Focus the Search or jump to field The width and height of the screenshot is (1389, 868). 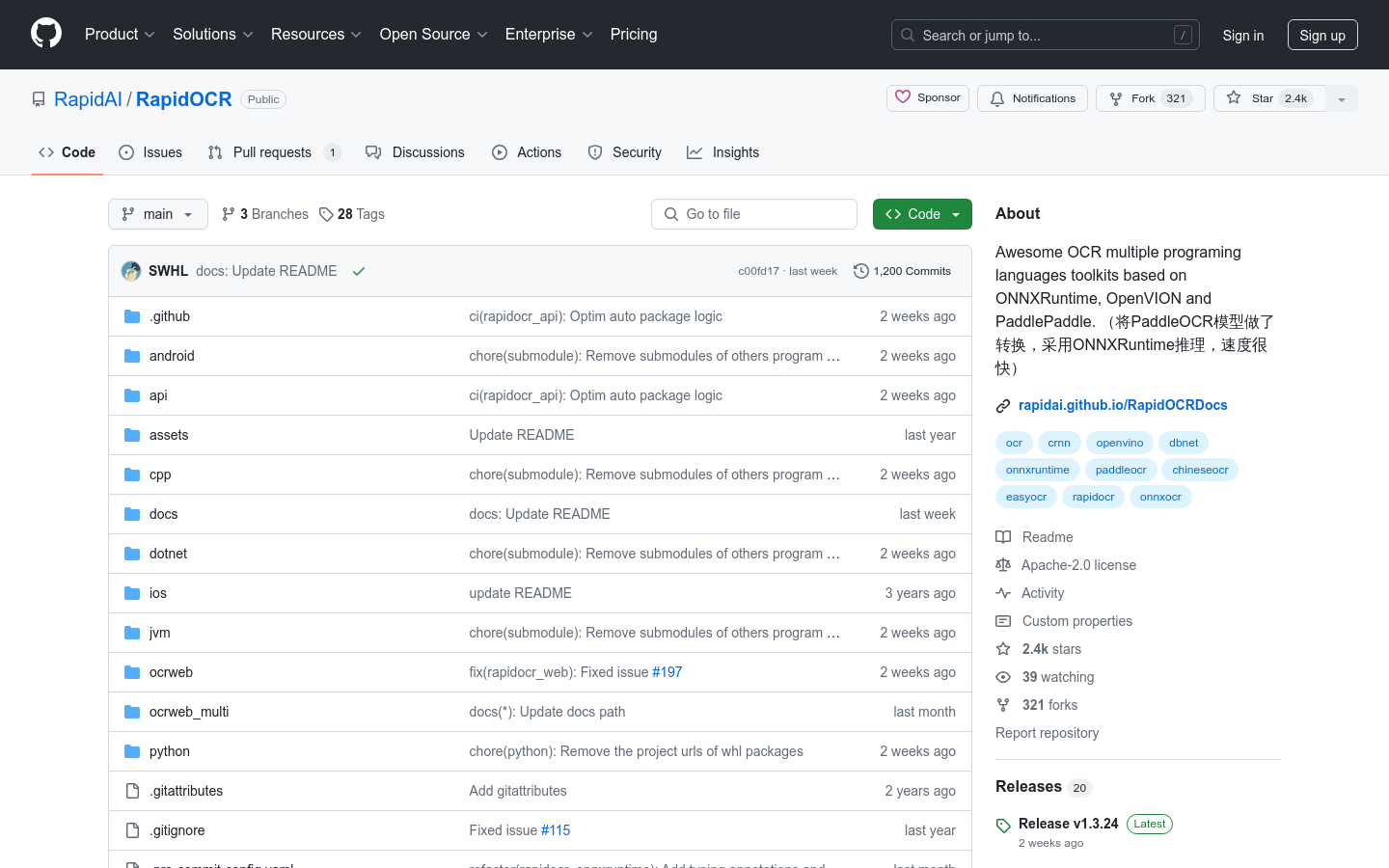1046,35
